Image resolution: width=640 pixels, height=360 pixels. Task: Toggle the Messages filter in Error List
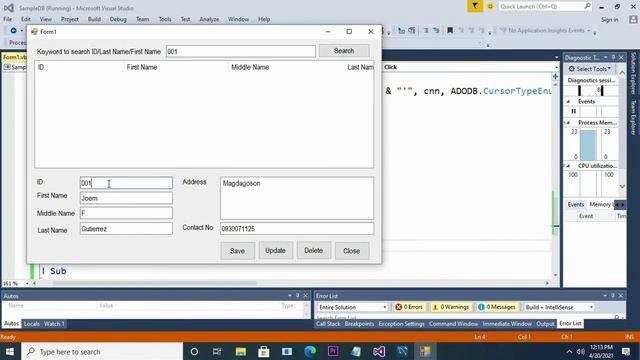[497, 307]
